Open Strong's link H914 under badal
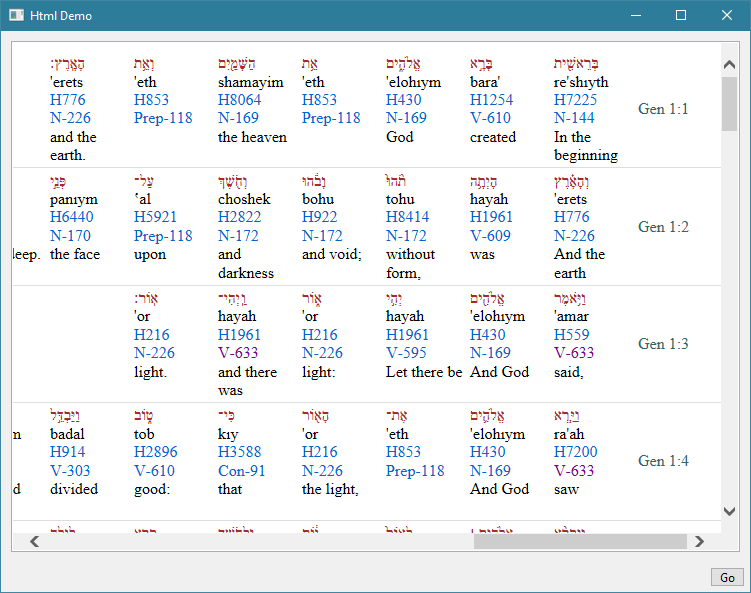This screenshot has width=751, height=593. tap(68, 452)
